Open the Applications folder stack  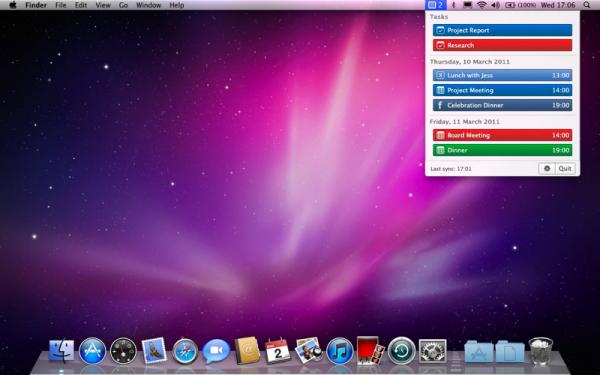click(x=479, y=351)
